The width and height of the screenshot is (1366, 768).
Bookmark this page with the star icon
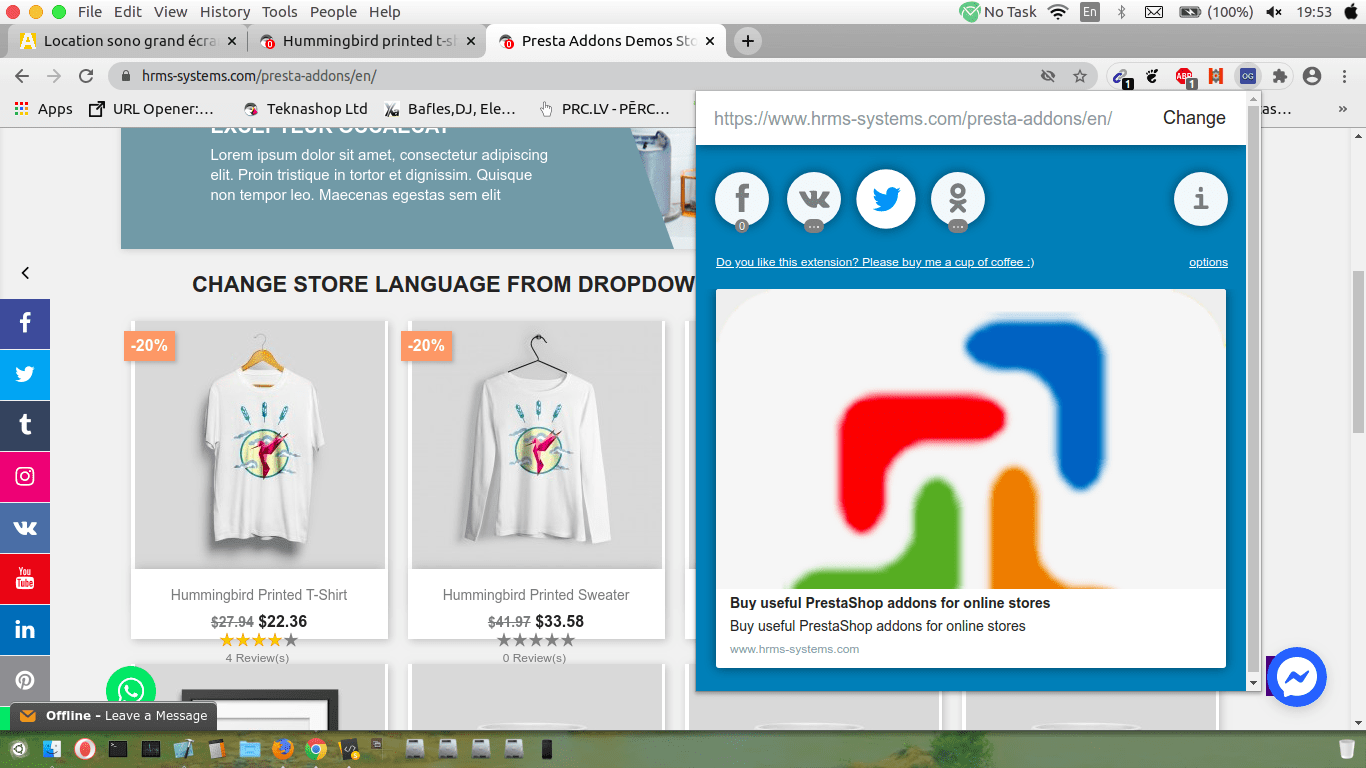coord(1080,76)
